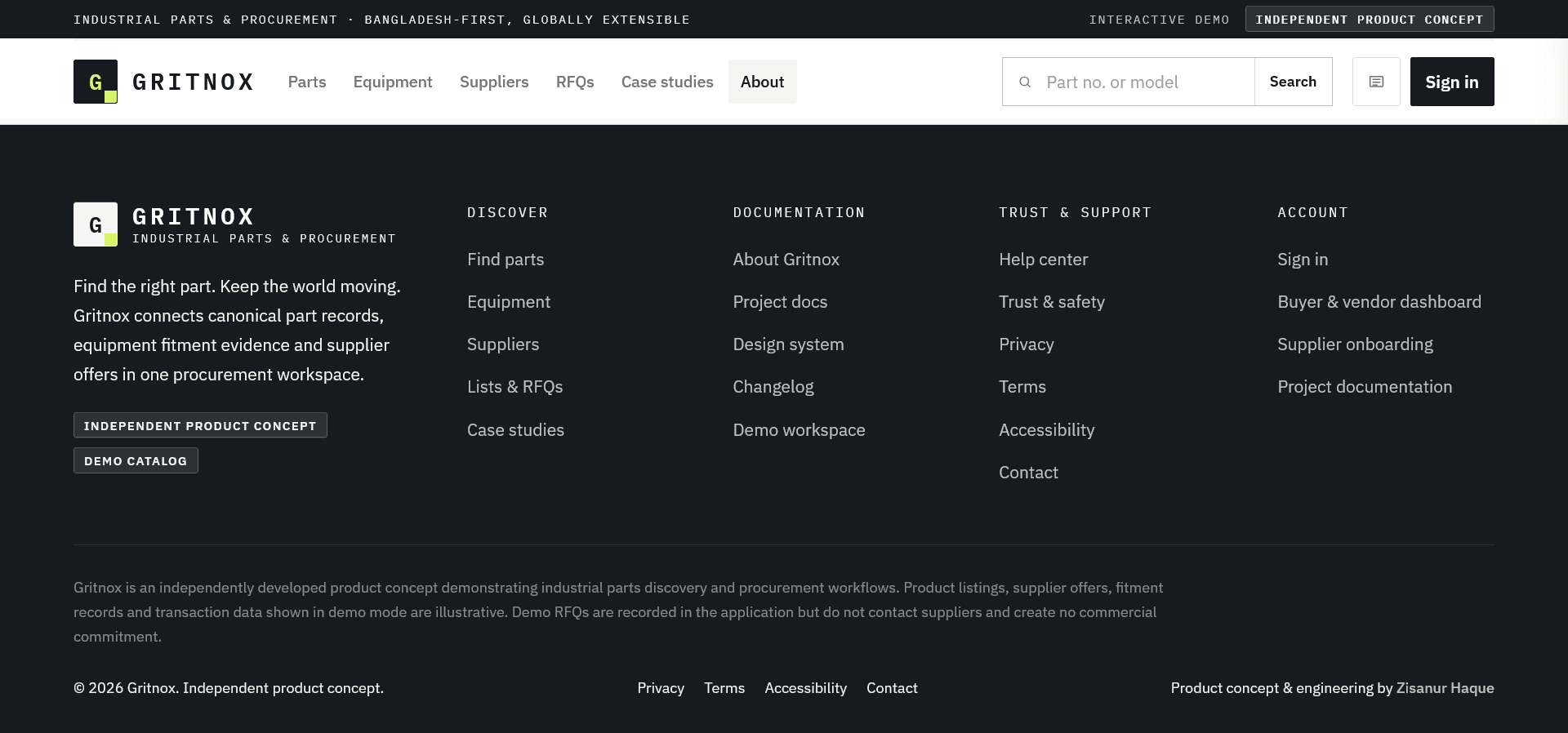This screenshot has width=1568, height=733.
Task: Click Privacy in the bottom legal row
Action: click(661, 688)
